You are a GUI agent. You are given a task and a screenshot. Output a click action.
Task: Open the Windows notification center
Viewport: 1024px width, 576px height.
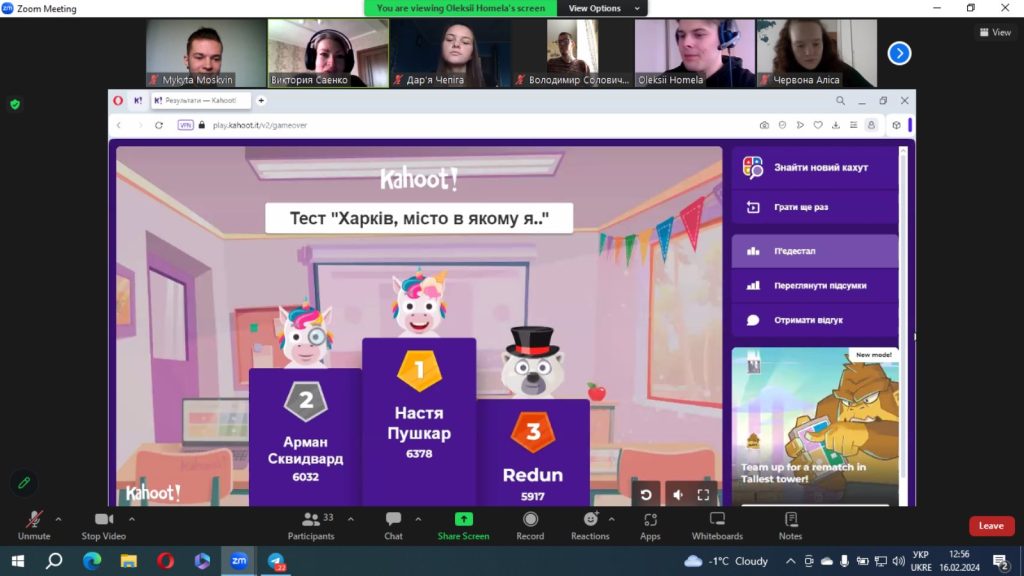point(1000,562)
